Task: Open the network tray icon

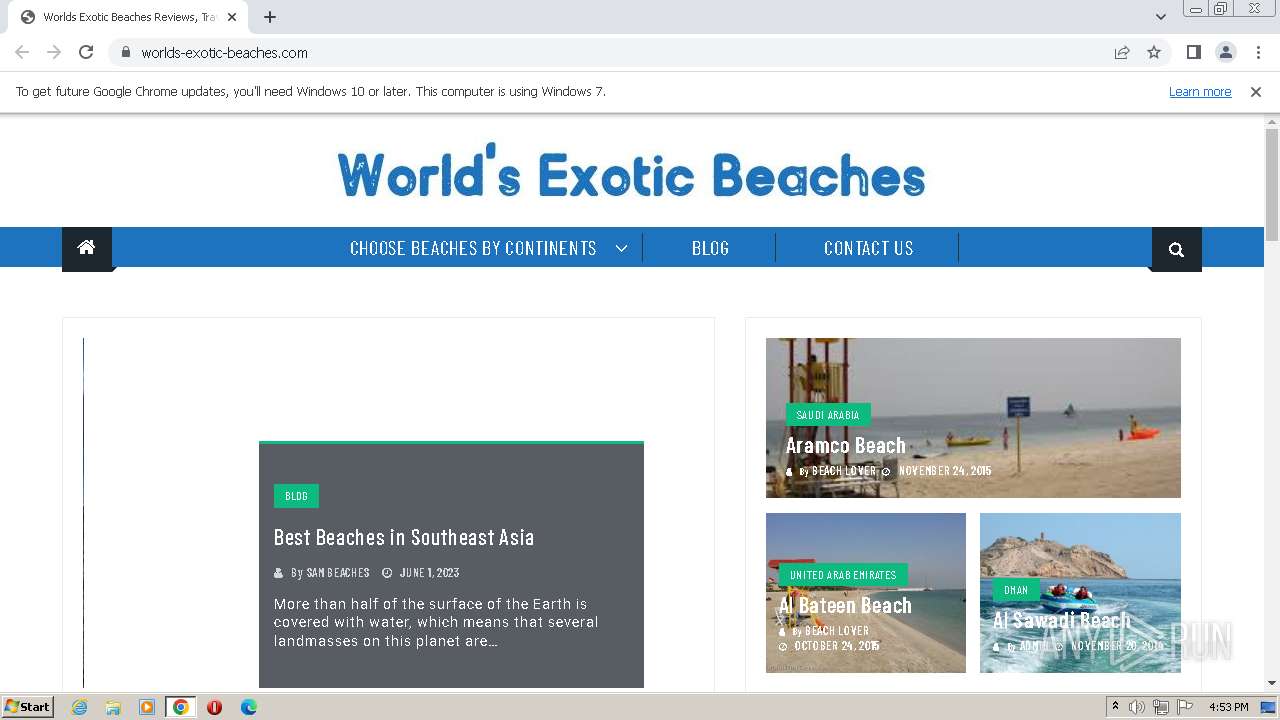Action: 1161,707
